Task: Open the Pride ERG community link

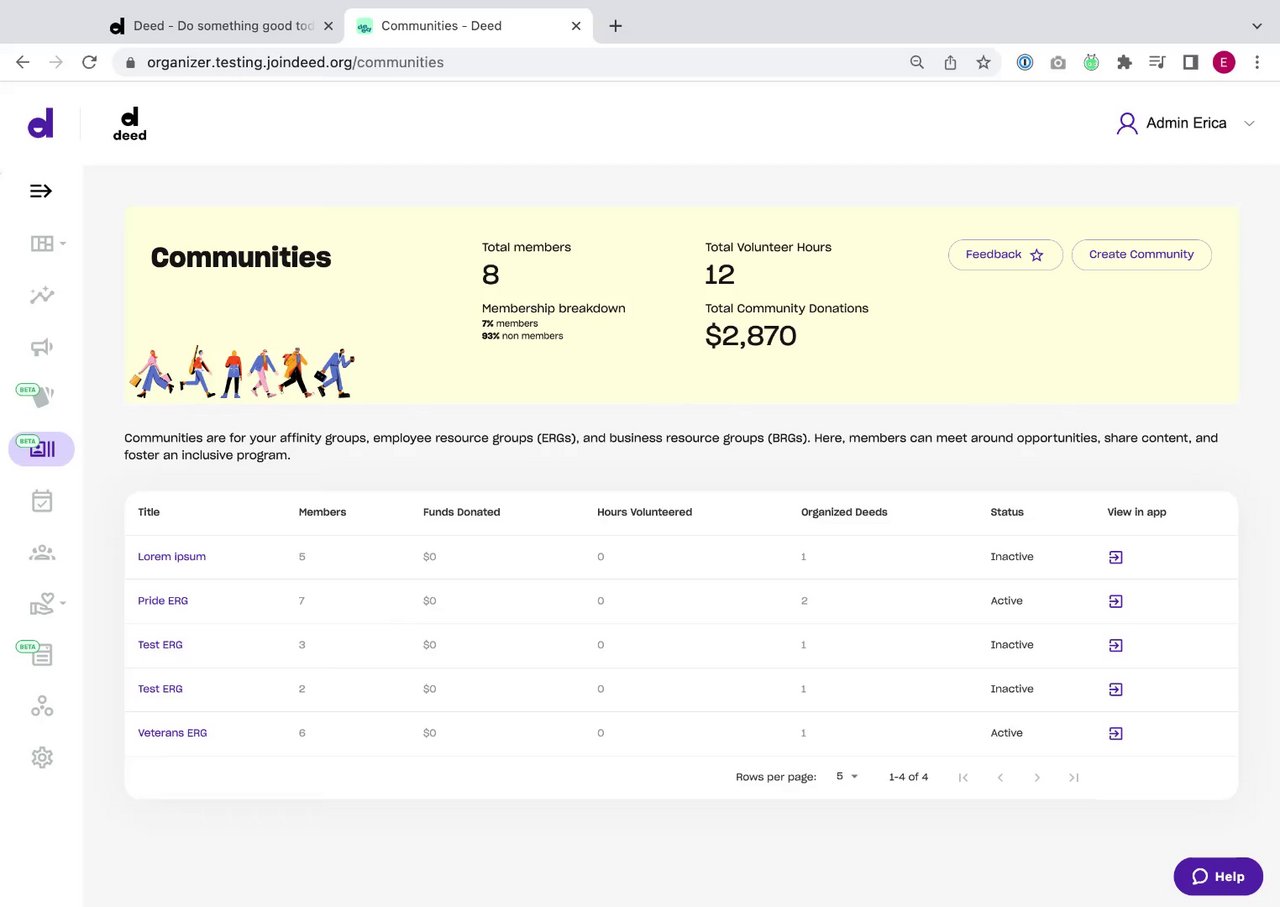Action: click(163, 601)
